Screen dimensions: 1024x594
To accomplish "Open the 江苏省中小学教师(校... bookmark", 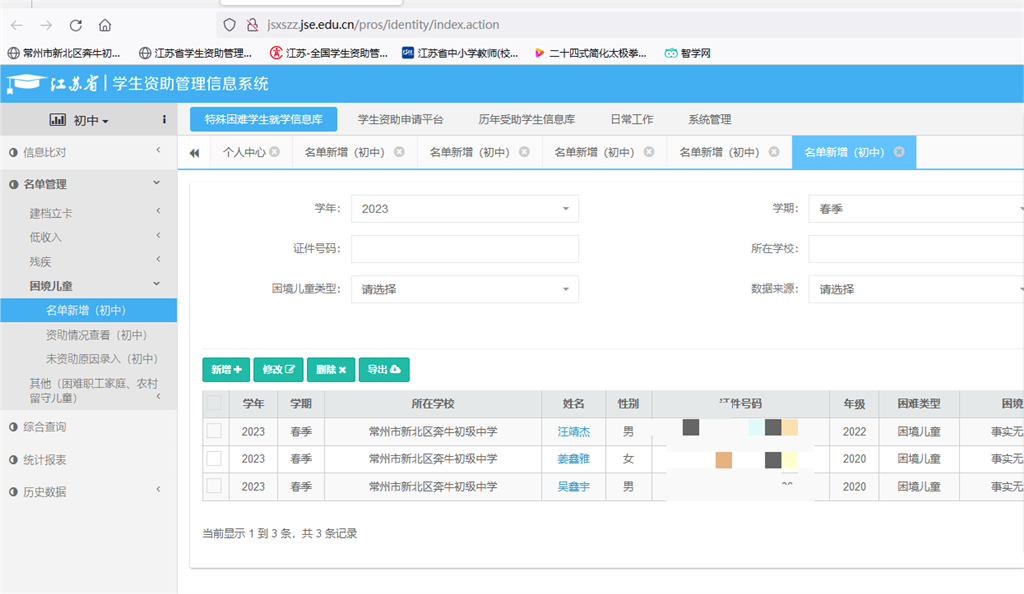I will tap(460, 54).
